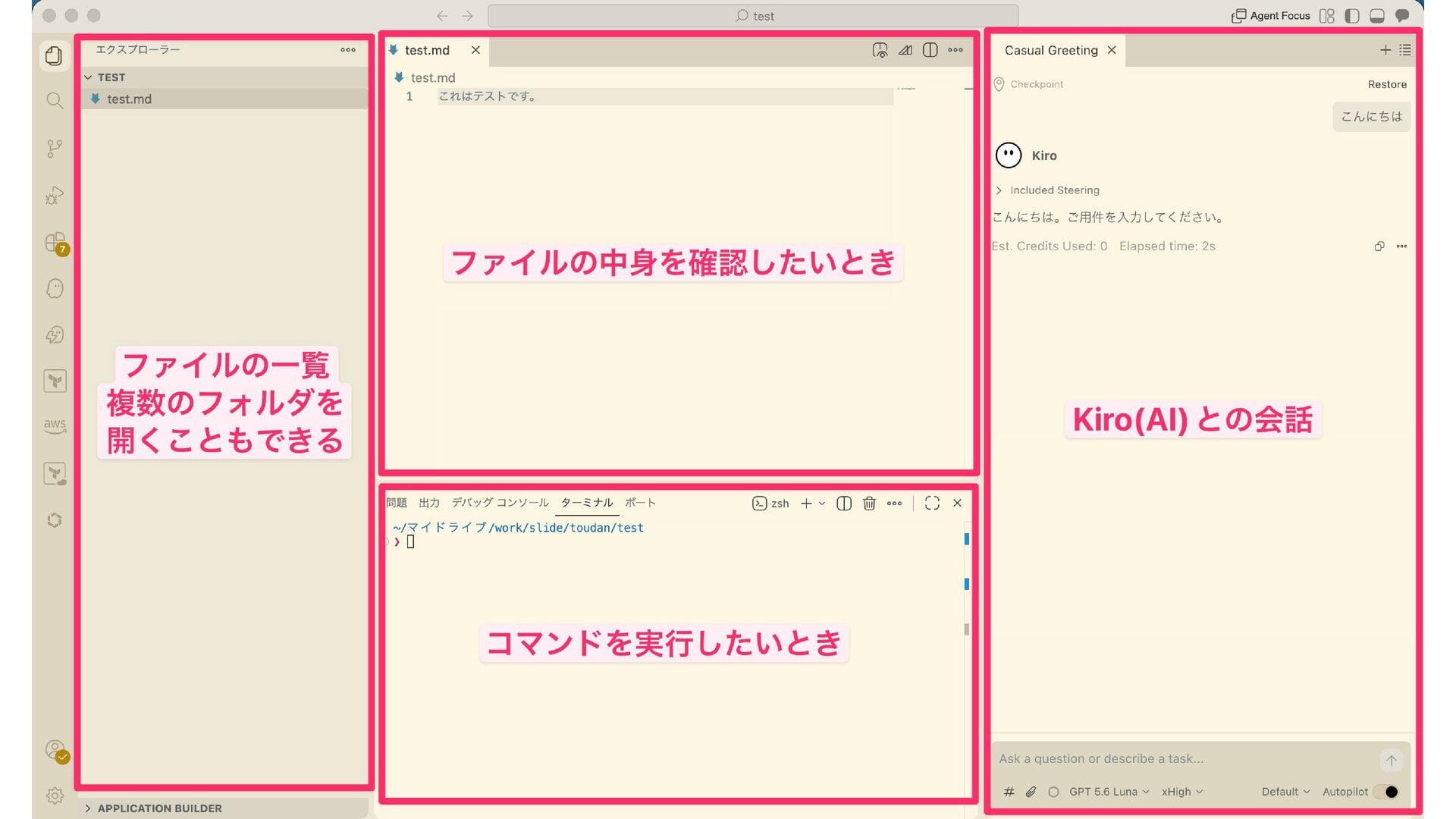Switch to the ポート panel tab
Image resolution: width=1456 pixels, height=819 pixels.
640,503
